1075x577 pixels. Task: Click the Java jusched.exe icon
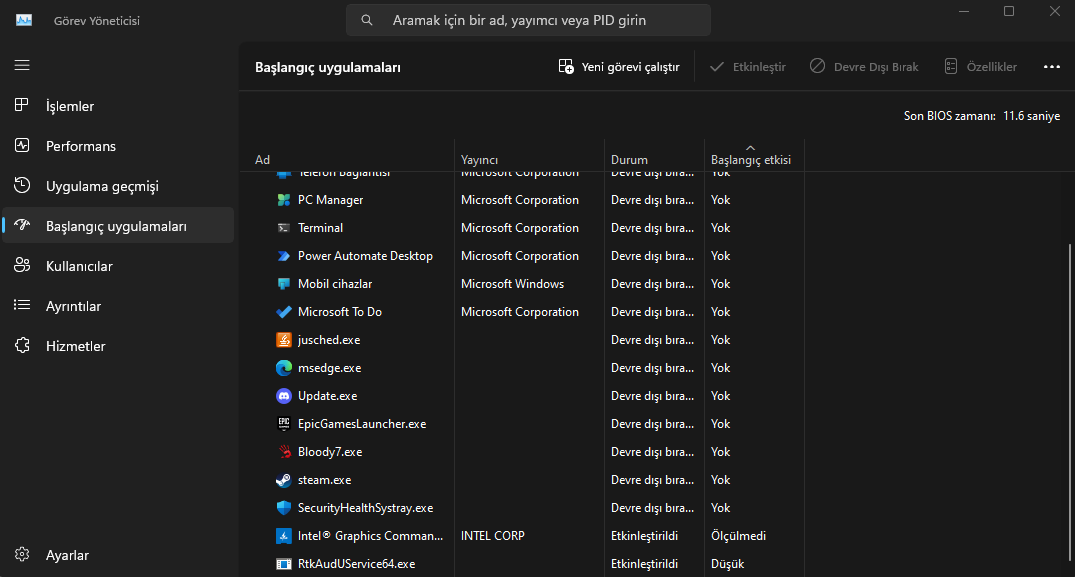tap(284, 340)
